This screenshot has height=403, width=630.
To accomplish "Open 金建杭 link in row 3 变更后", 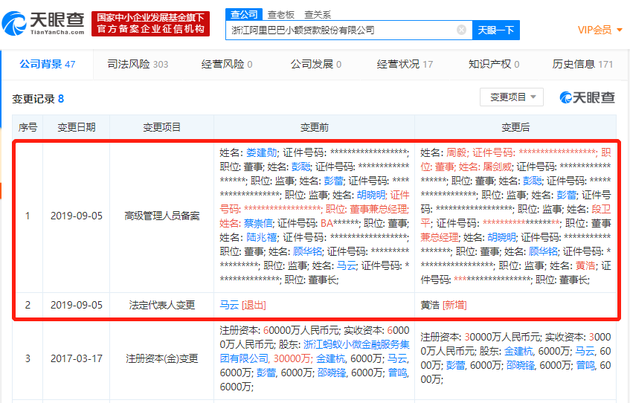I will point(519,351).
